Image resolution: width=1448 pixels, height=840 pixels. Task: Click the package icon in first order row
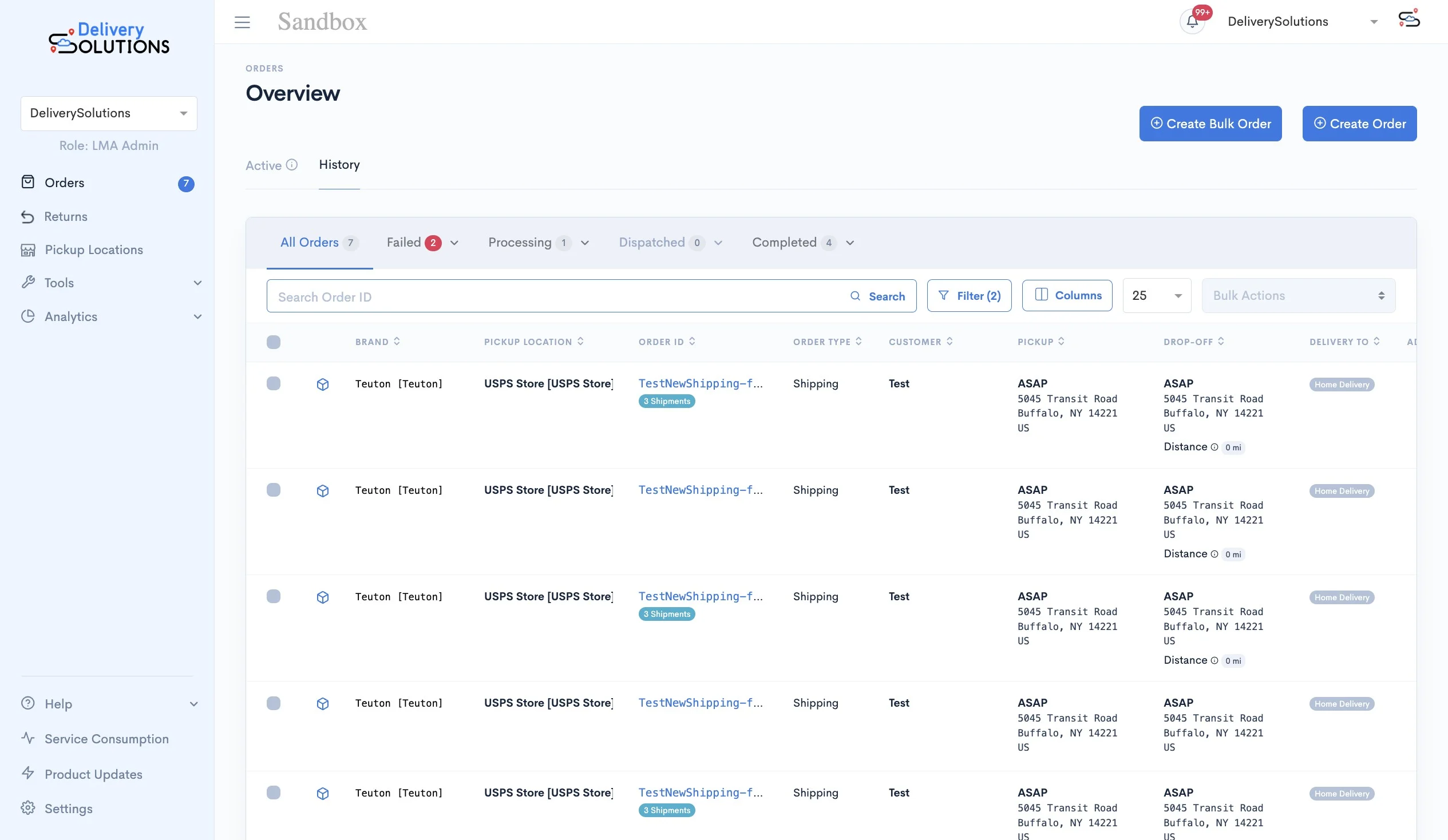pos(323,385)
